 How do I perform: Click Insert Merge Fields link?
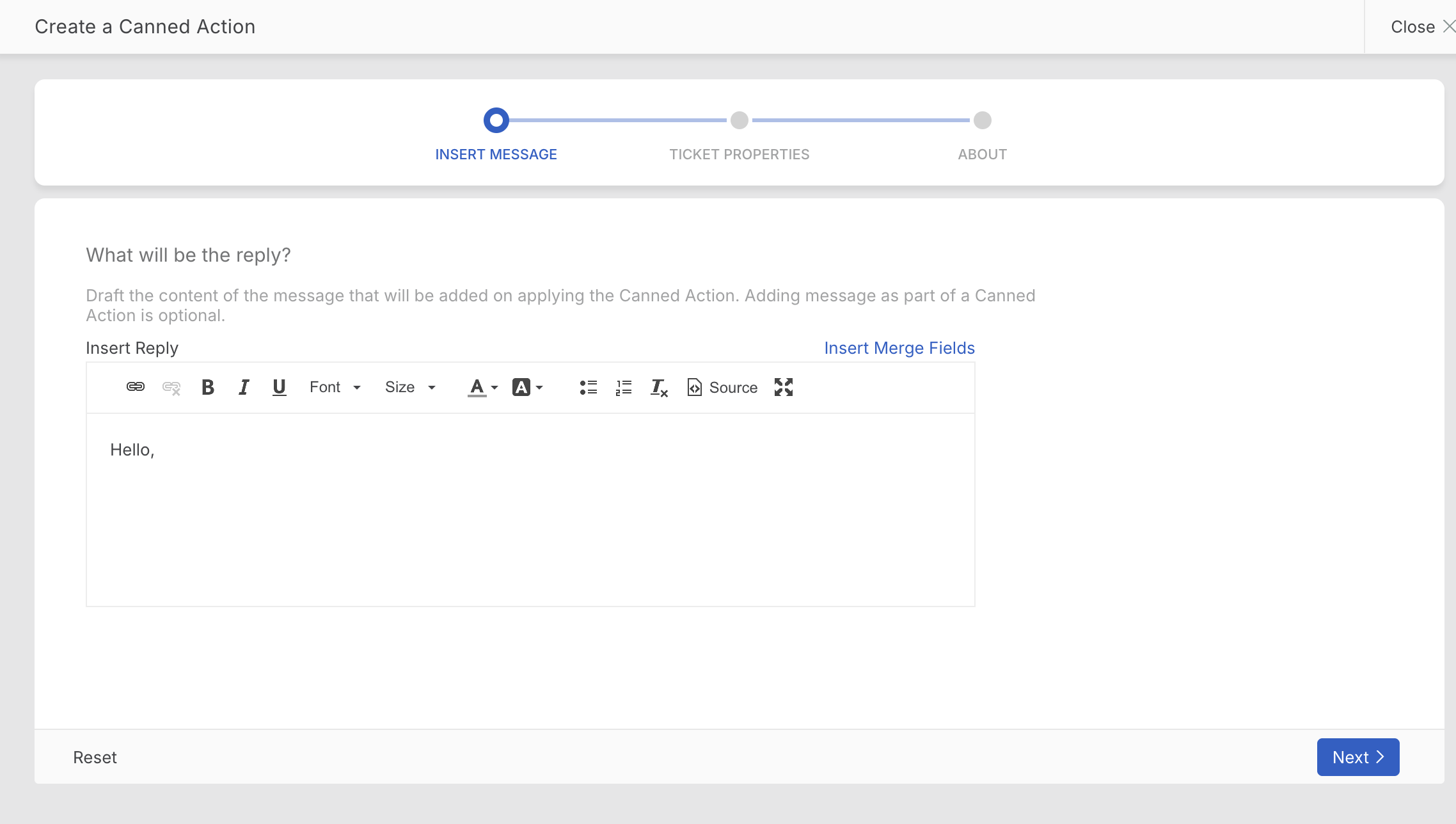click(x=899, y=348)
